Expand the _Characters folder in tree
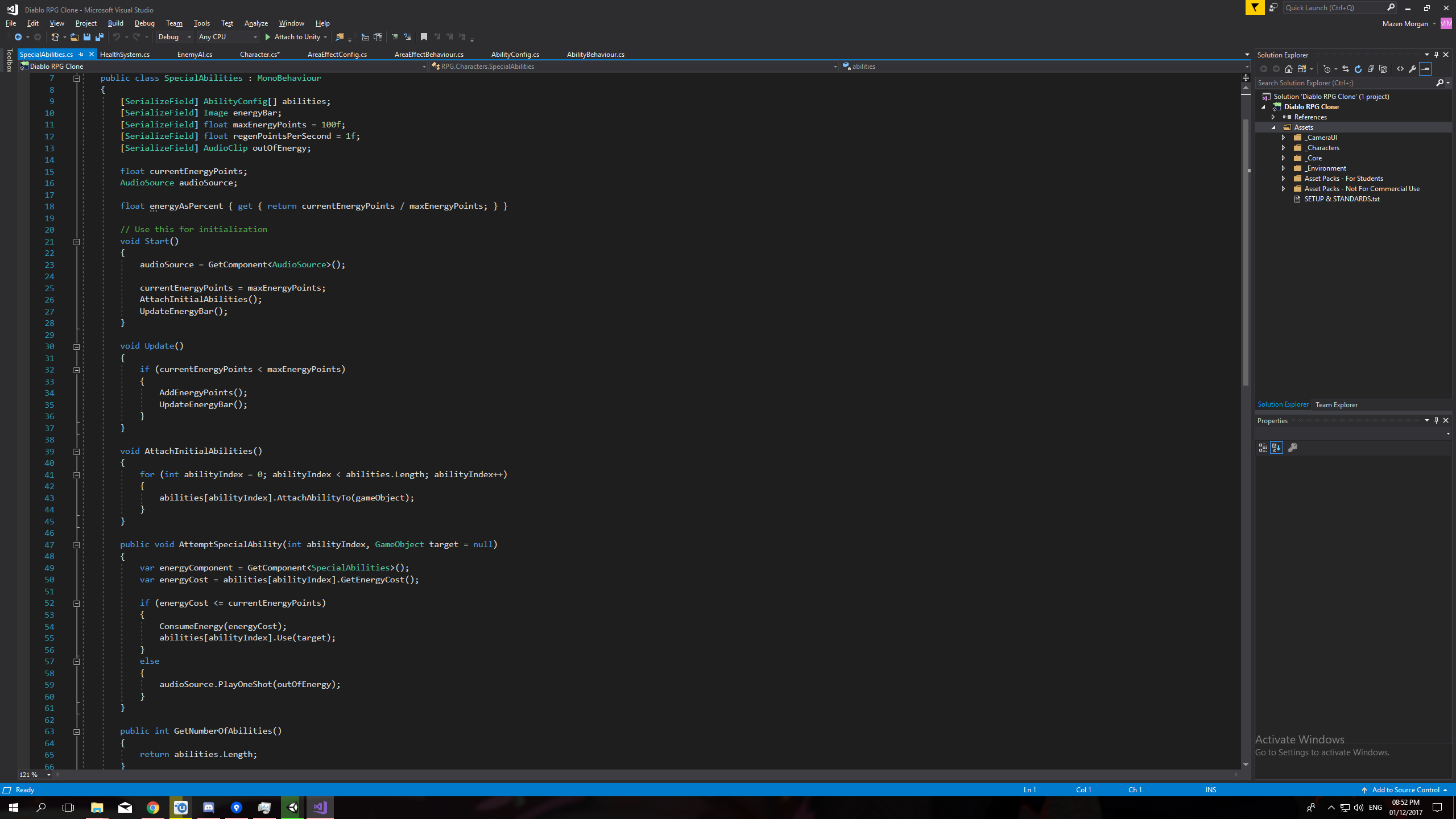The height and width of the screenshot is (819, 1456). click(x=1283, y=148)
